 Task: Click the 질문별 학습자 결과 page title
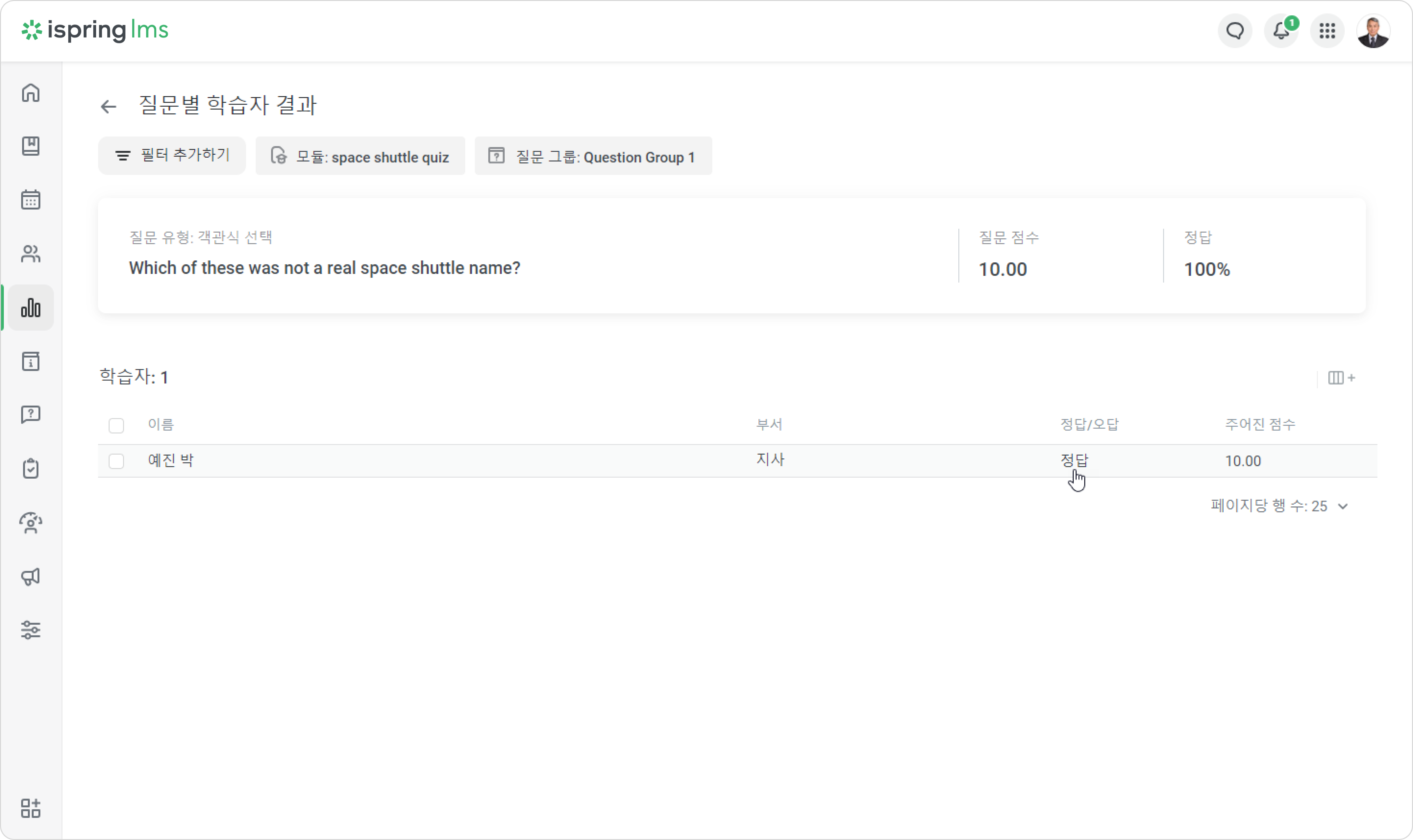point(228,105)
